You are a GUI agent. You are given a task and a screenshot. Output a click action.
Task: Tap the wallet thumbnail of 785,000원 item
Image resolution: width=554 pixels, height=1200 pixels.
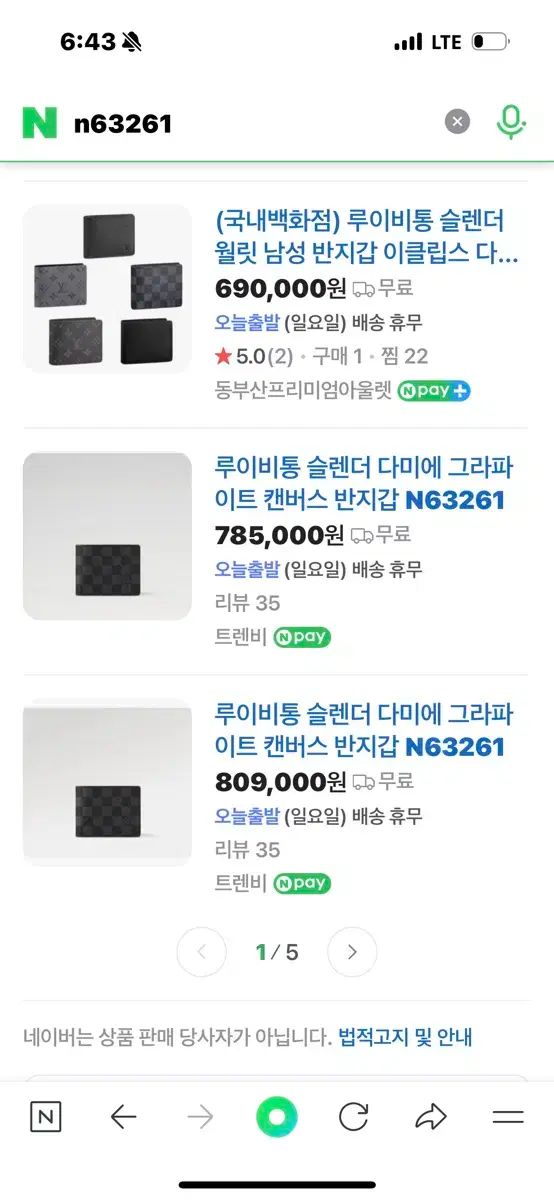[x=107, y=536]
